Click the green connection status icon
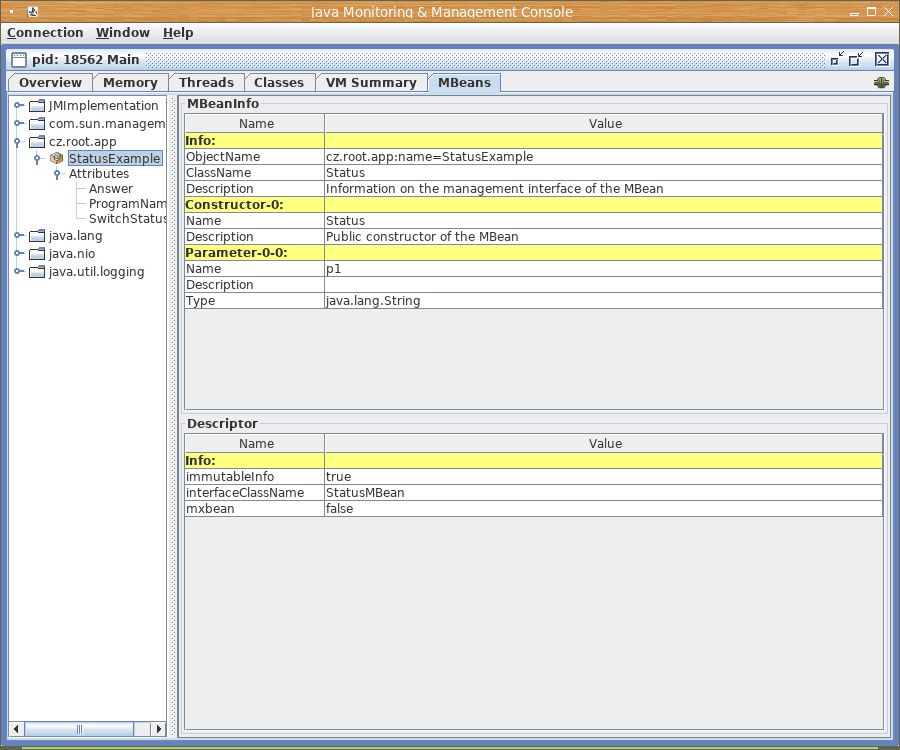Viewport: 900px width, 750px height. tap(881, 83)
